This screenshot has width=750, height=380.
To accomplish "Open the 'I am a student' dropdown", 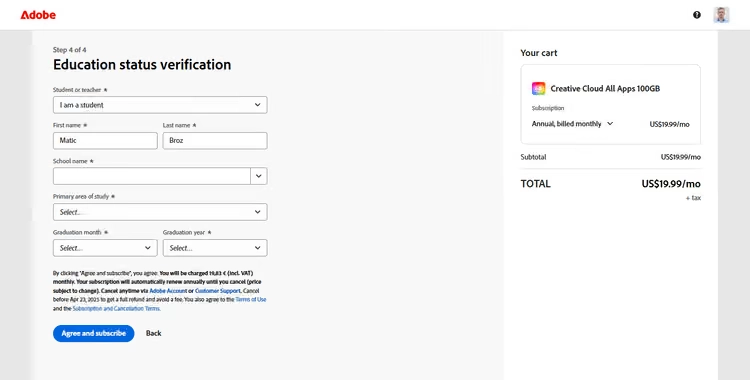I will pyautogui.click(x=160, y=105).
